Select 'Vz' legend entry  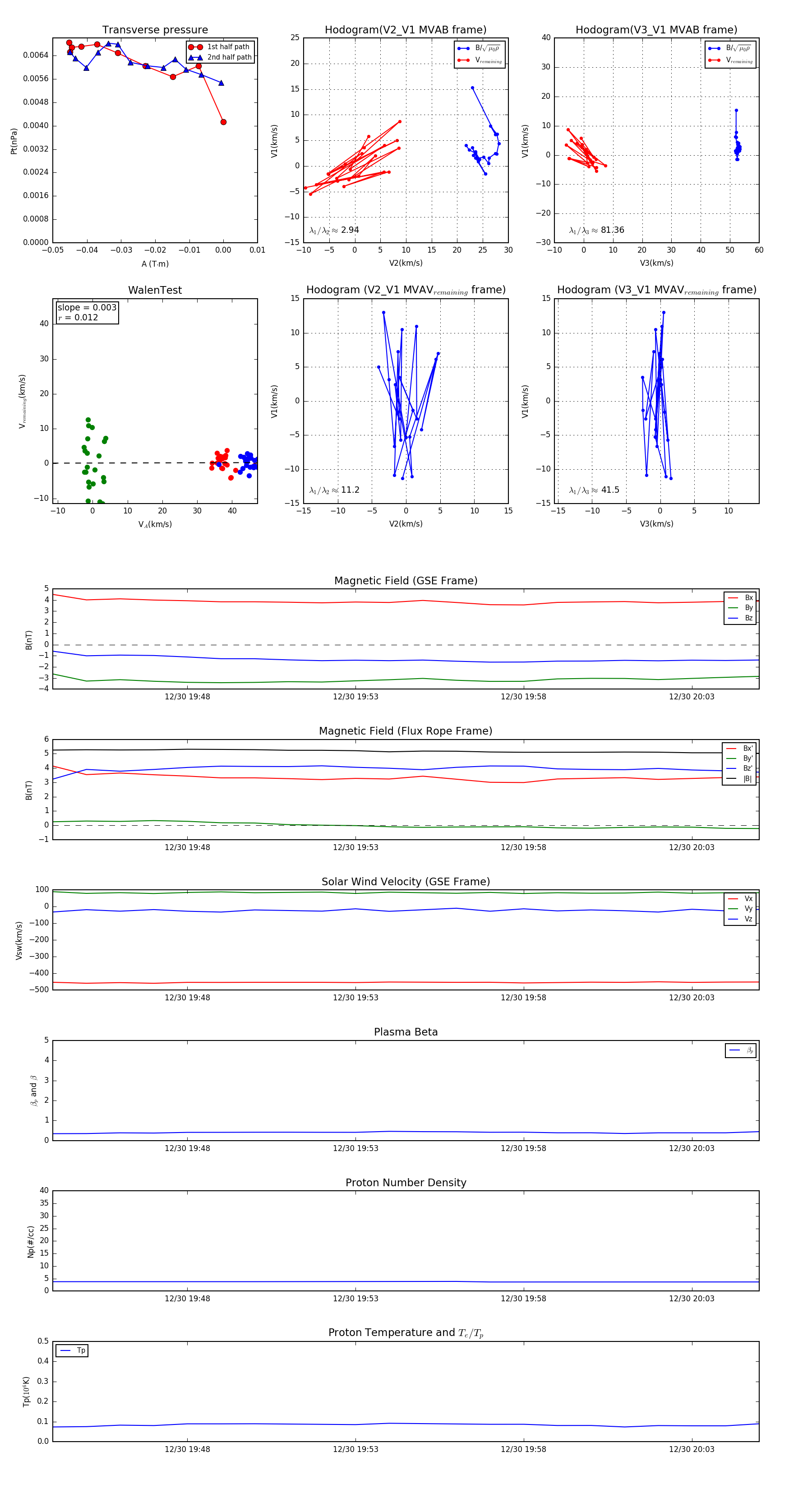click(x=740, y=919)
